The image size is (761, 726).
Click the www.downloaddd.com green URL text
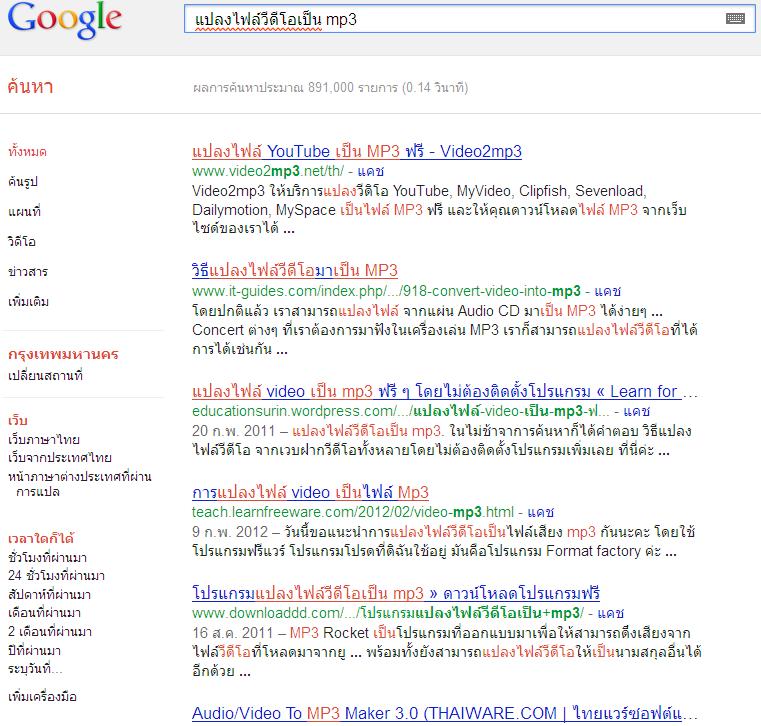[388, 613]
